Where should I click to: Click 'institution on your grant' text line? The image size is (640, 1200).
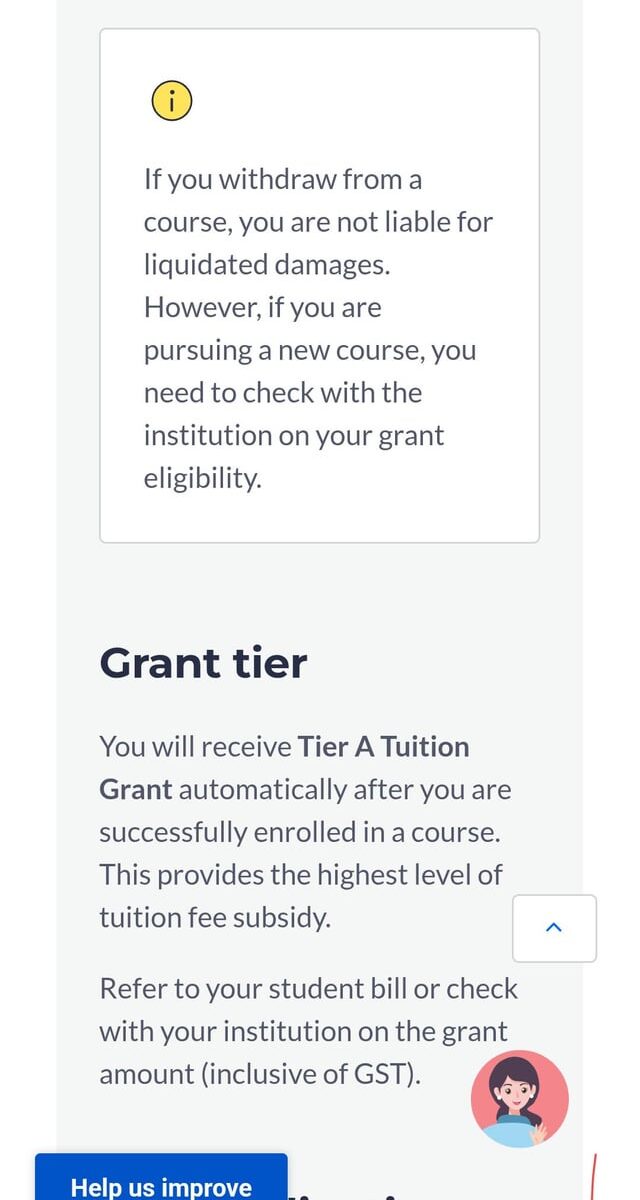click(294, 436)
